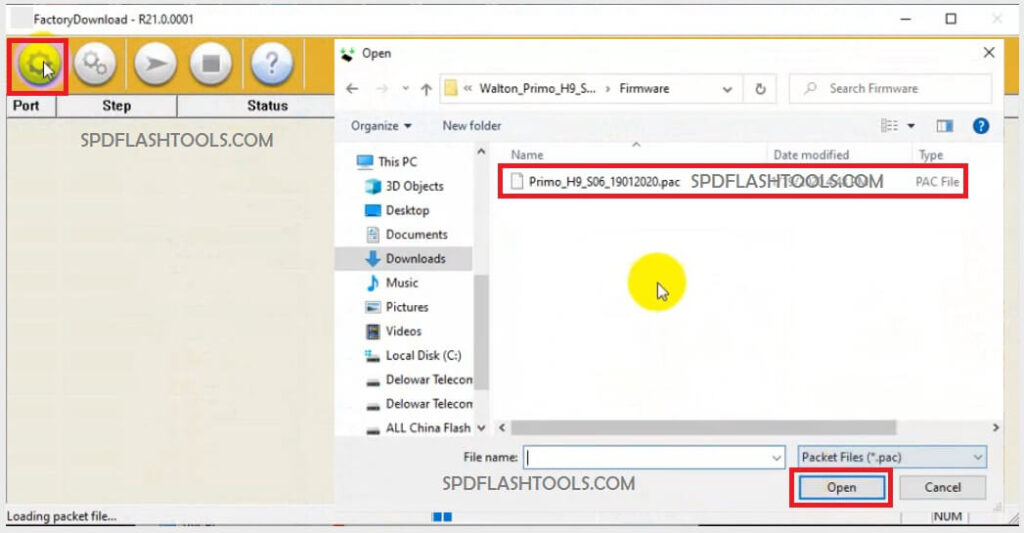Start downloading with the play arrow icon
This screenshot has height=533, width=1024.
click(155, 64)
